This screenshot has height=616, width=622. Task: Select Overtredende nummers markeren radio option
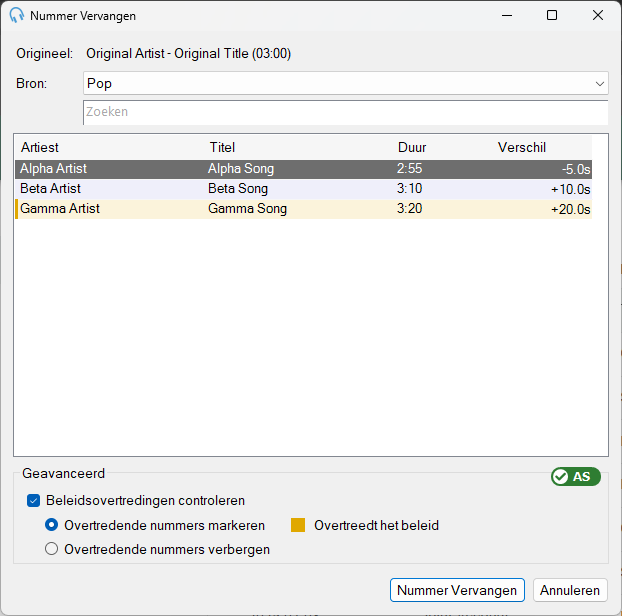(52, 525)
